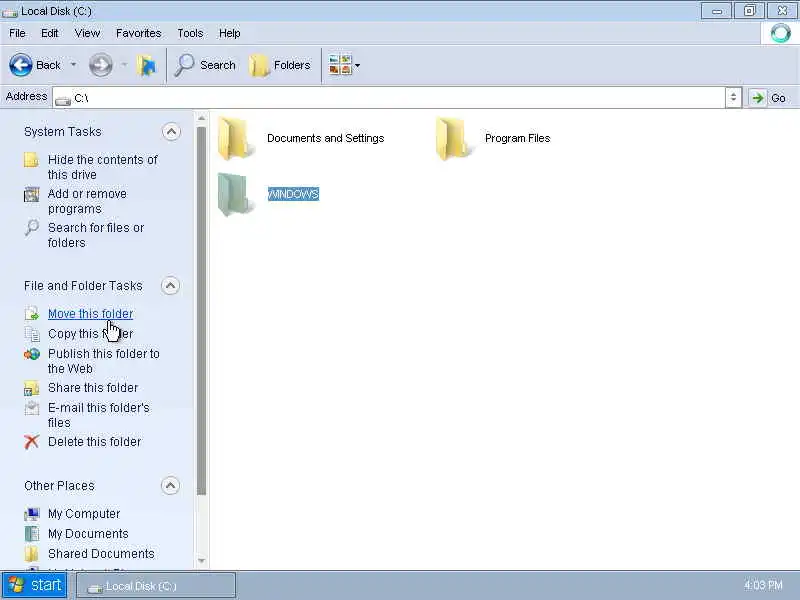
Task: Open My Documents under Other Places
Action: [88, 534]
